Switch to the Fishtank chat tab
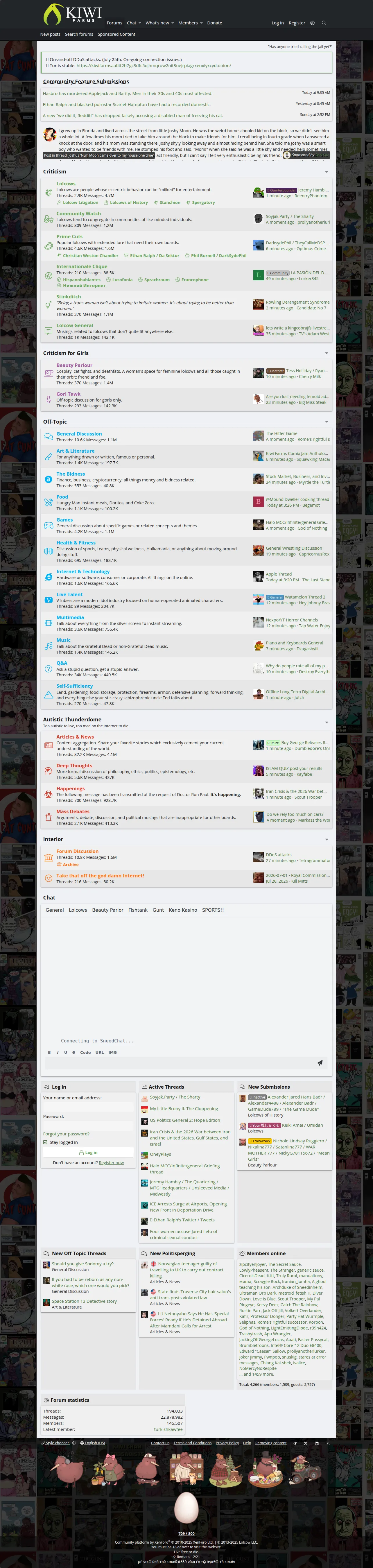The height and width of the screenshot is (1568, 373). 137,910
